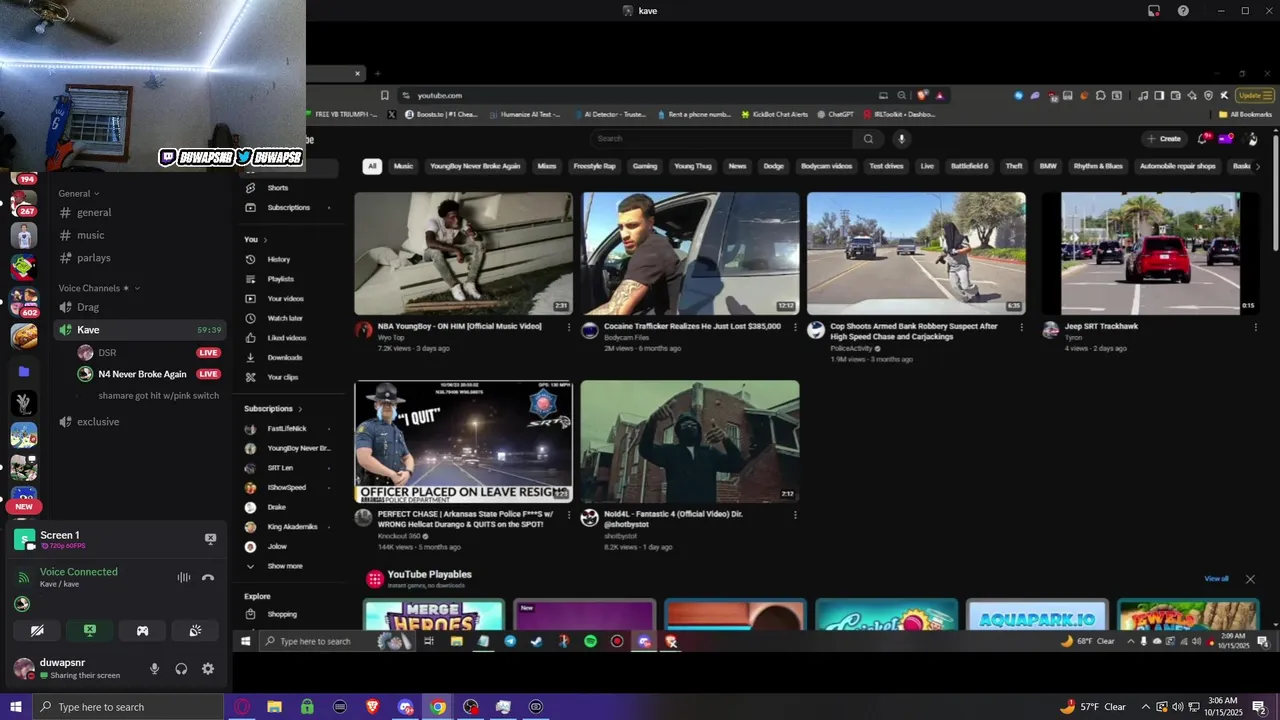Screen dimensions: 1280x720
Task: Open Discord user settings gear
Action: click(208, 669)
